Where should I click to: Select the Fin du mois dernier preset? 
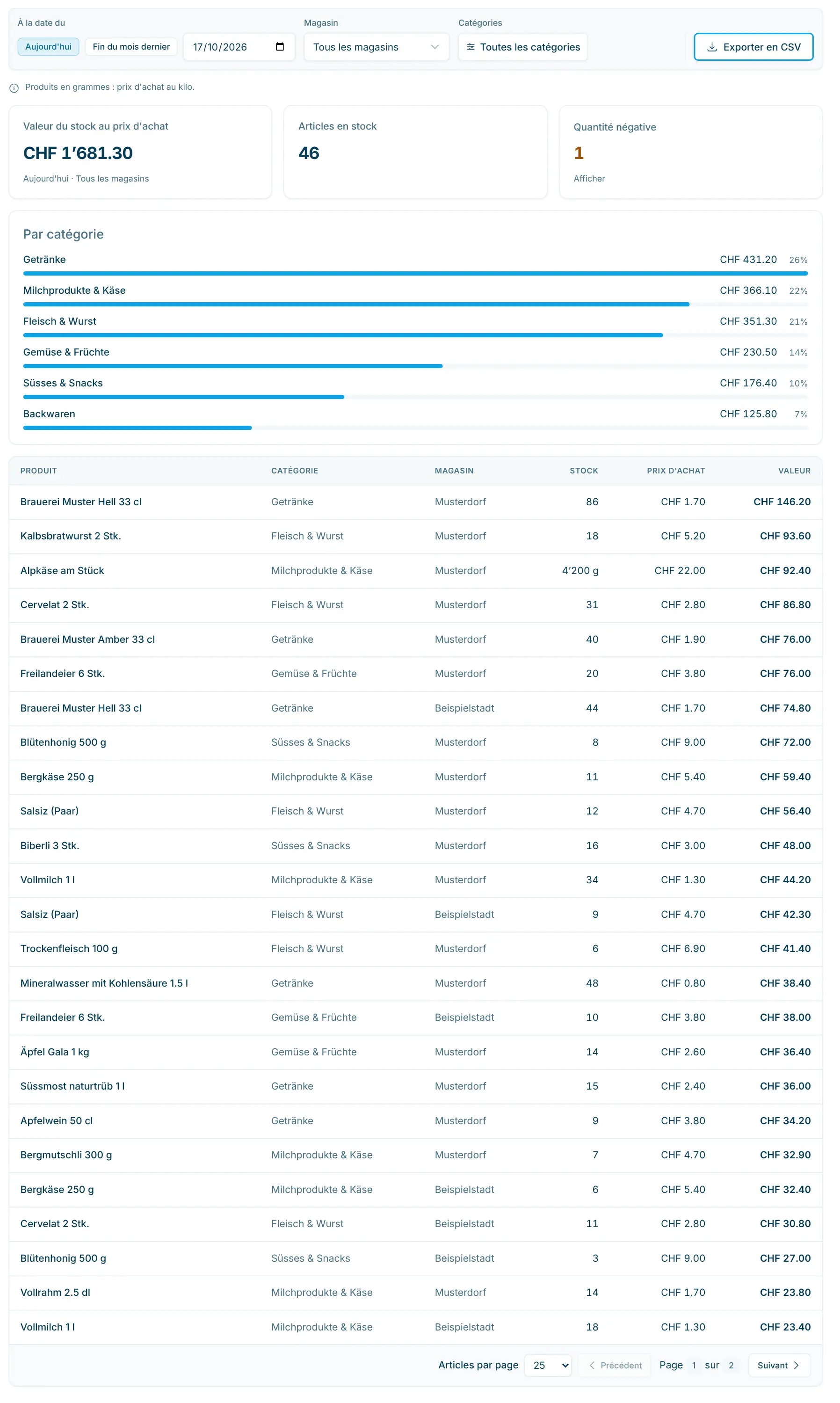click(x=132, y=47)
